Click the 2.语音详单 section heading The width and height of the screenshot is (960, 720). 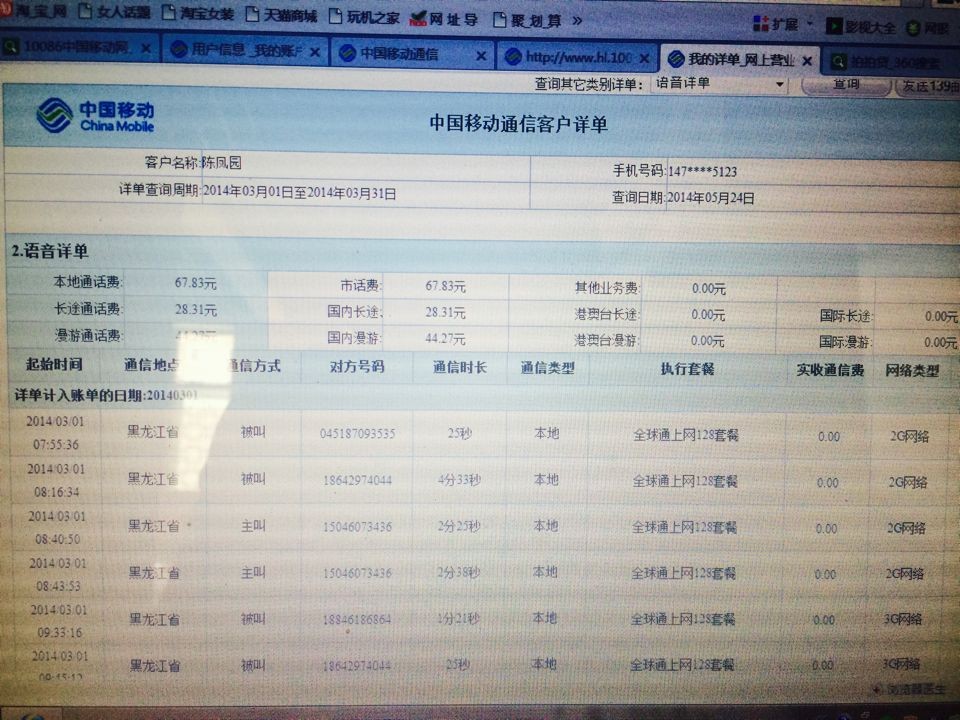click(x=50, y=251)
